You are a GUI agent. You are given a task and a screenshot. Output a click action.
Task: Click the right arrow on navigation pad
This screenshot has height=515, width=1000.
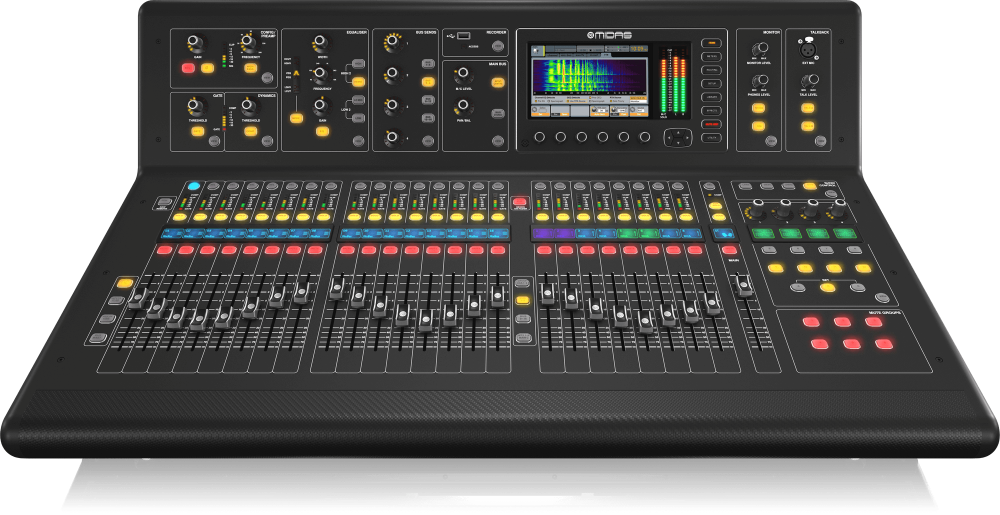pos(686,138)
